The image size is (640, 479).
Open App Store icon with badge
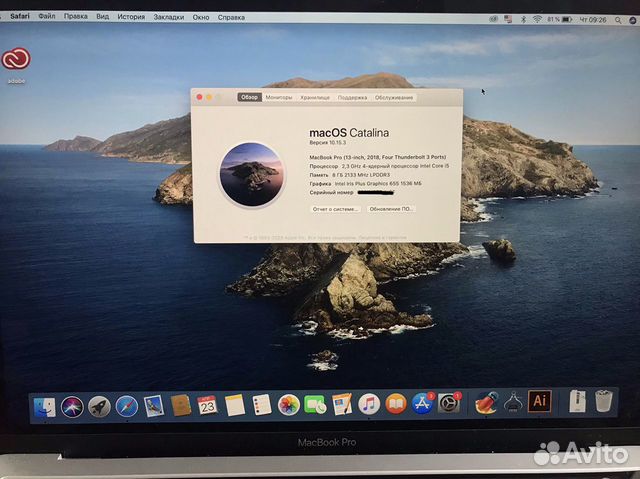[422, 404]
